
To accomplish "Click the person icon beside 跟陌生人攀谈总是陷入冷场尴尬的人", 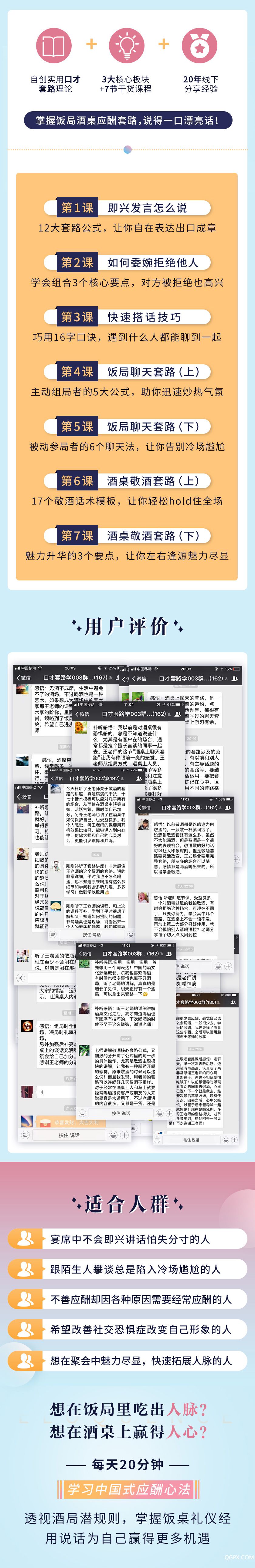I will [26, 1269].
